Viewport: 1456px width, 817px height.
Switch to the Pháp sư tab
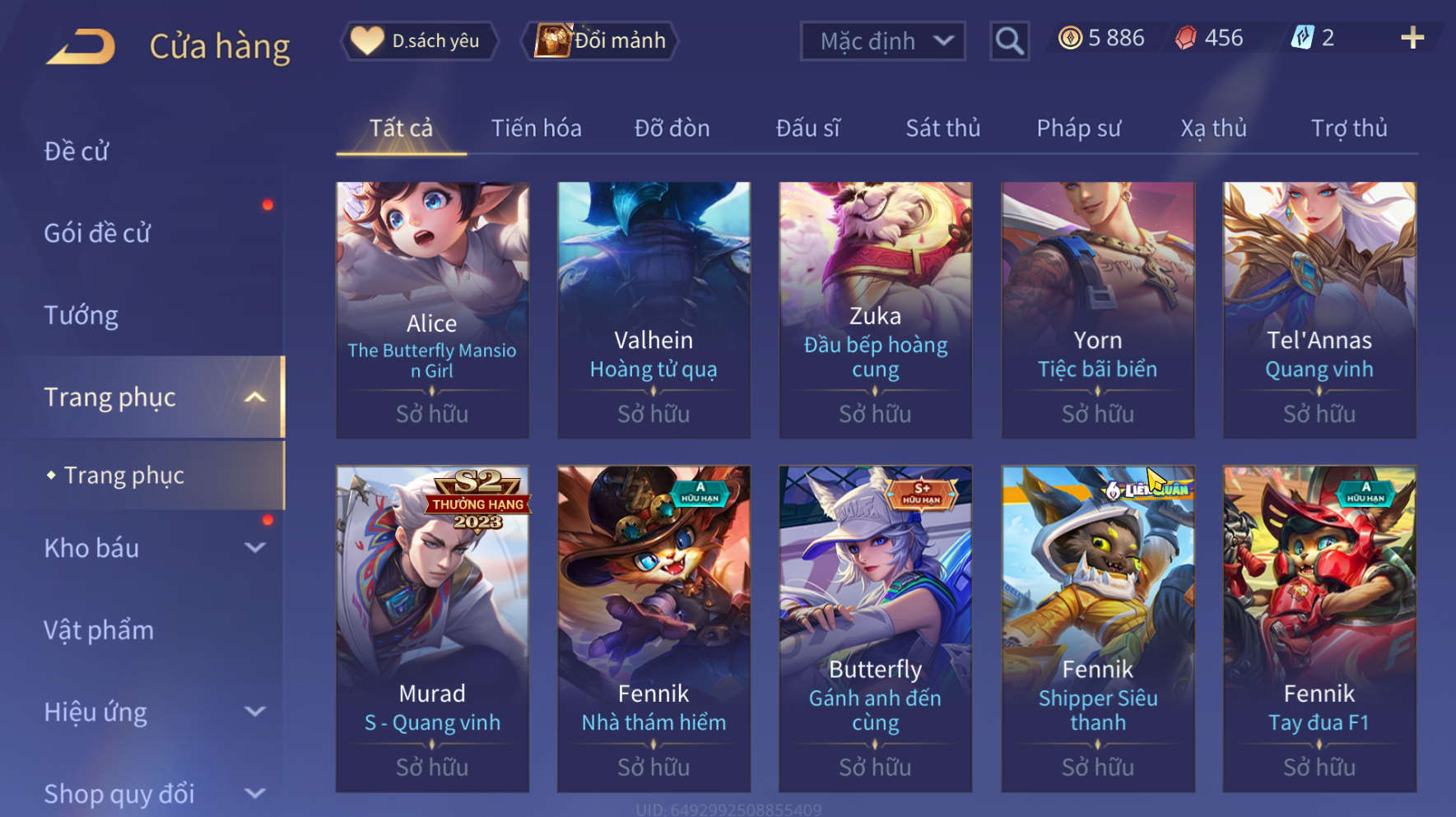click(1078, 128)
